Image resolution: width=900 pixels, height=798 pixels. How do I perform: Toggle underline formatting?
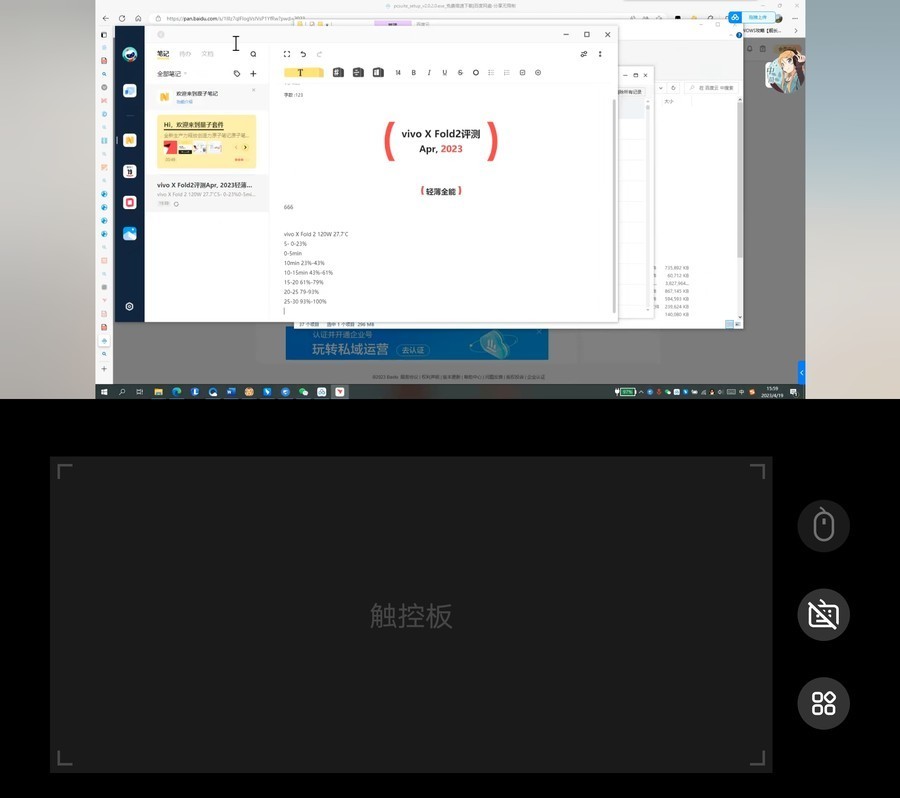click(444, 72)
